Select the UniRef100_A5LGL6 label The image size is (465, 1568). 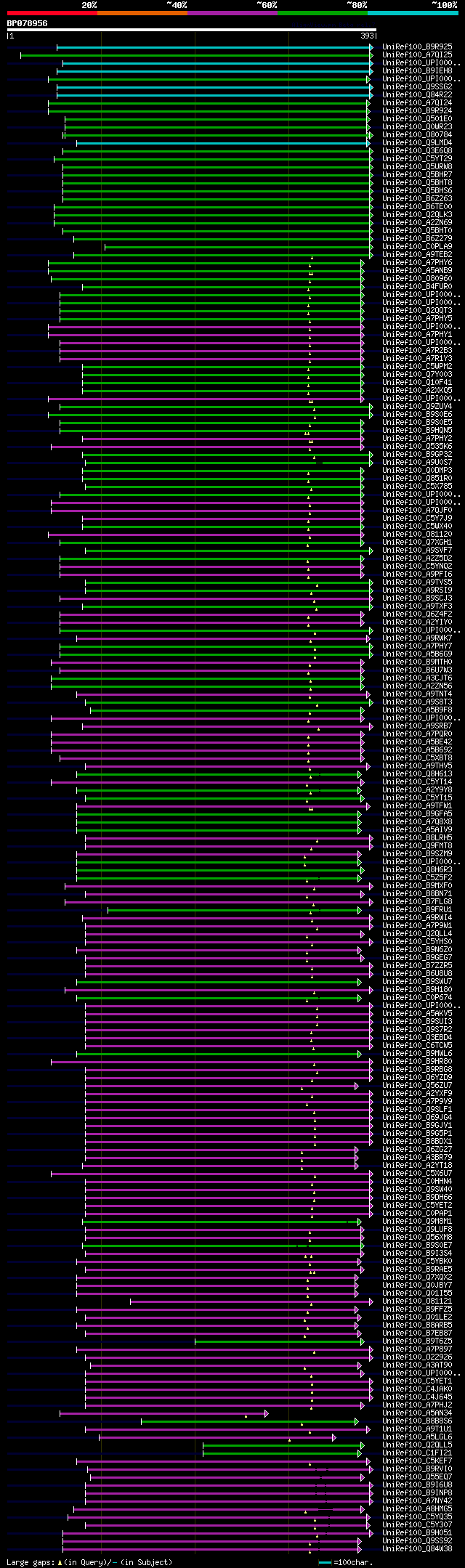[417, 1437]
